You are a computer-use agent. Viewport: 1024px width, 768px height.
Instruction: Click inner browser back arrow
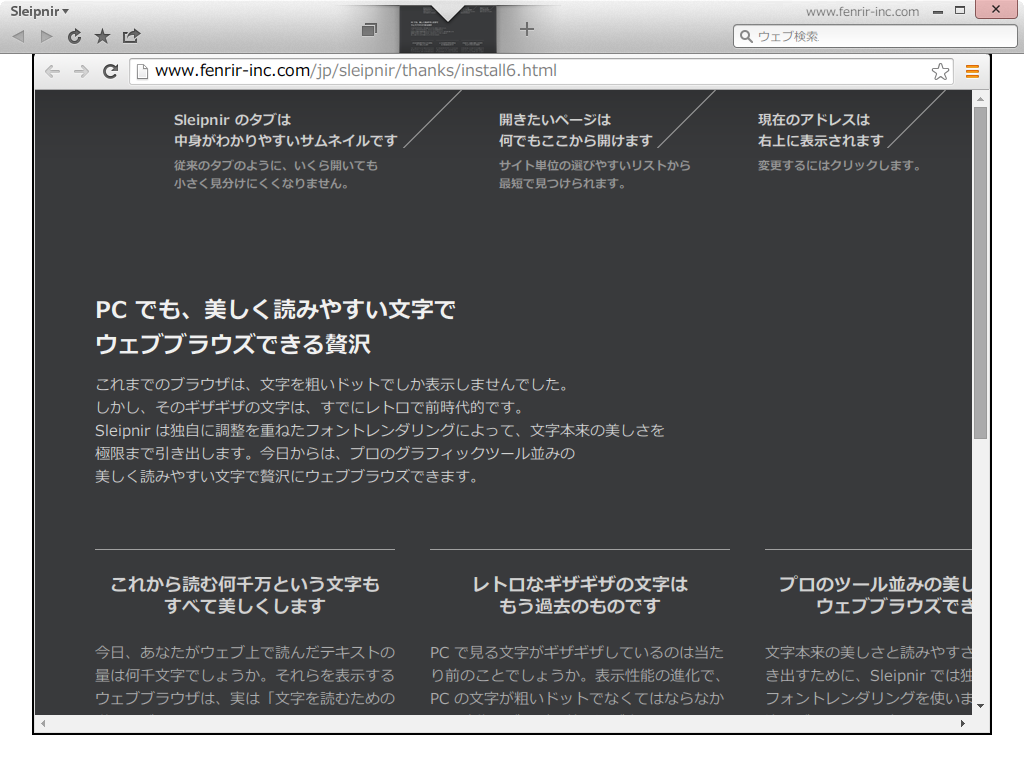pos(52,71)
